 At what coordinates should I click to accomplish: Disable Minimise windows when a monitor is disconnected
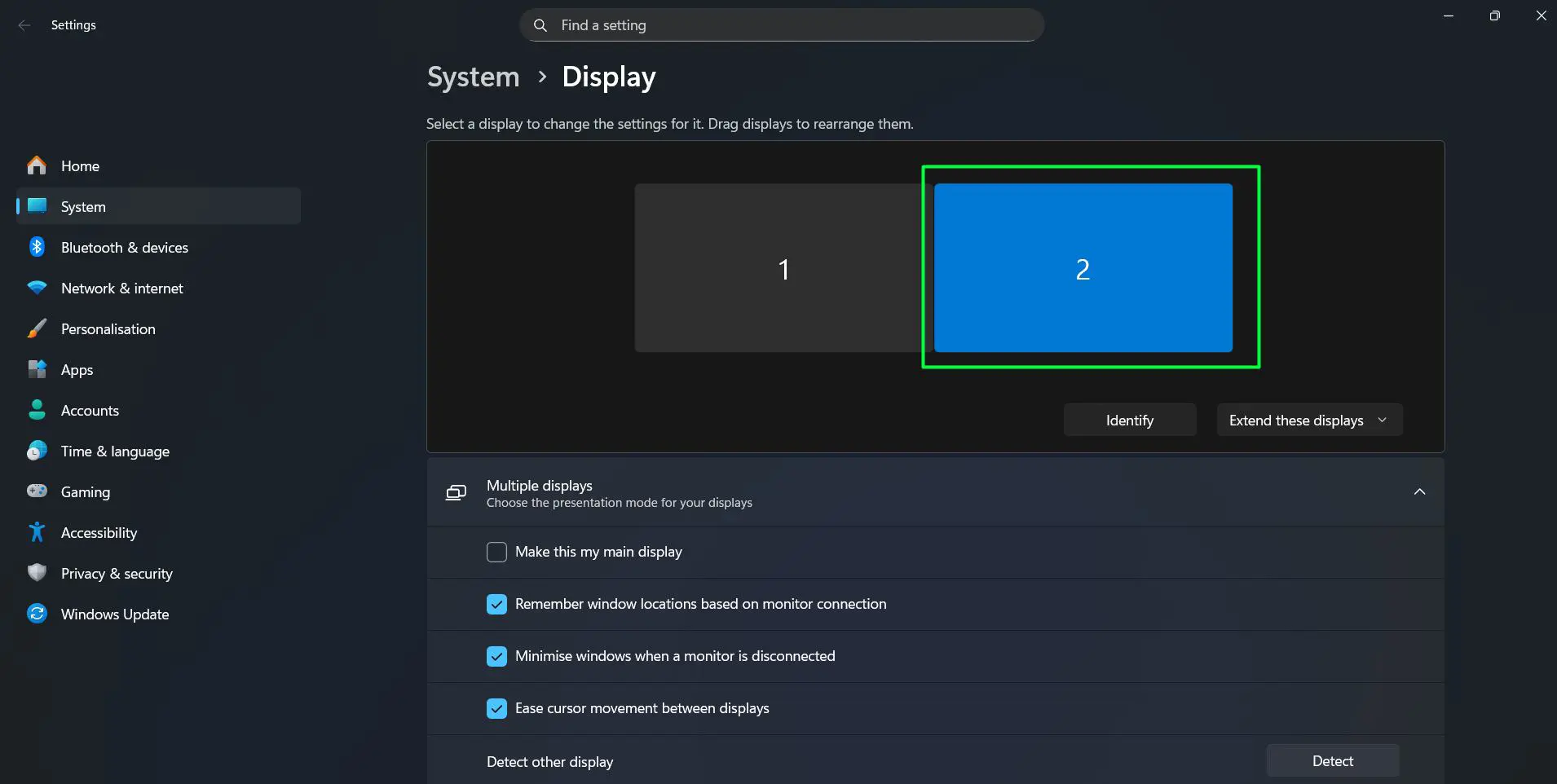tap(496, 656)
